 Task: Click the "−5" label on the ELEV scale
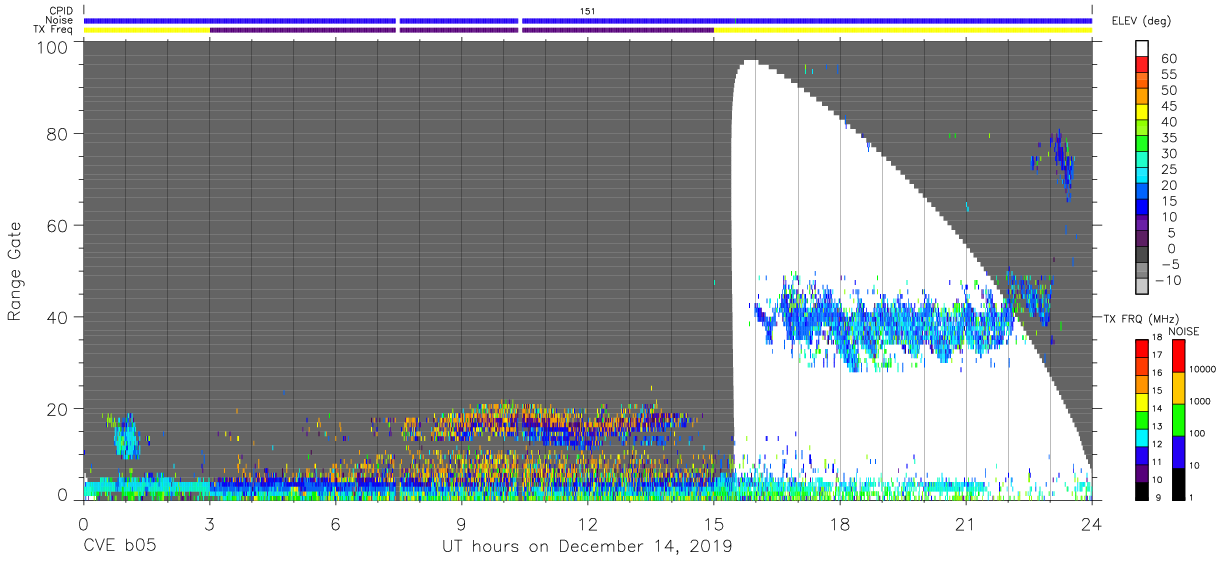(x=1170, y=264)
